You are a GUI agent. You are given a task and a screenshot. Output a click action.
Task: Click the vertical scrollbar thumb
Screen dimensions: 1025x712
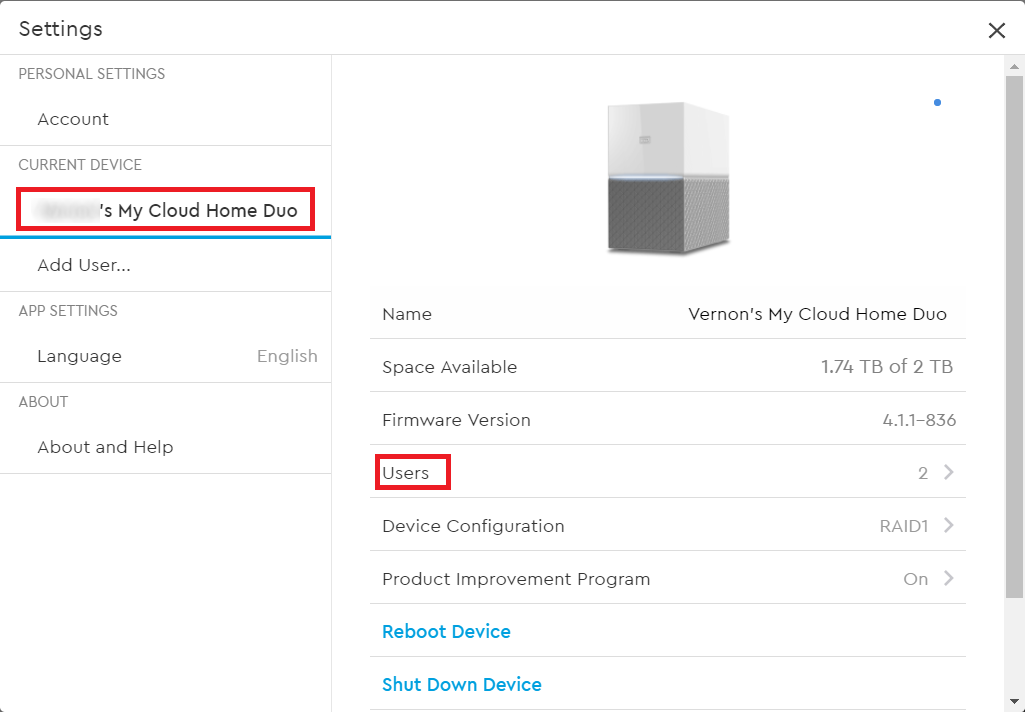[x=1014, y=337]
